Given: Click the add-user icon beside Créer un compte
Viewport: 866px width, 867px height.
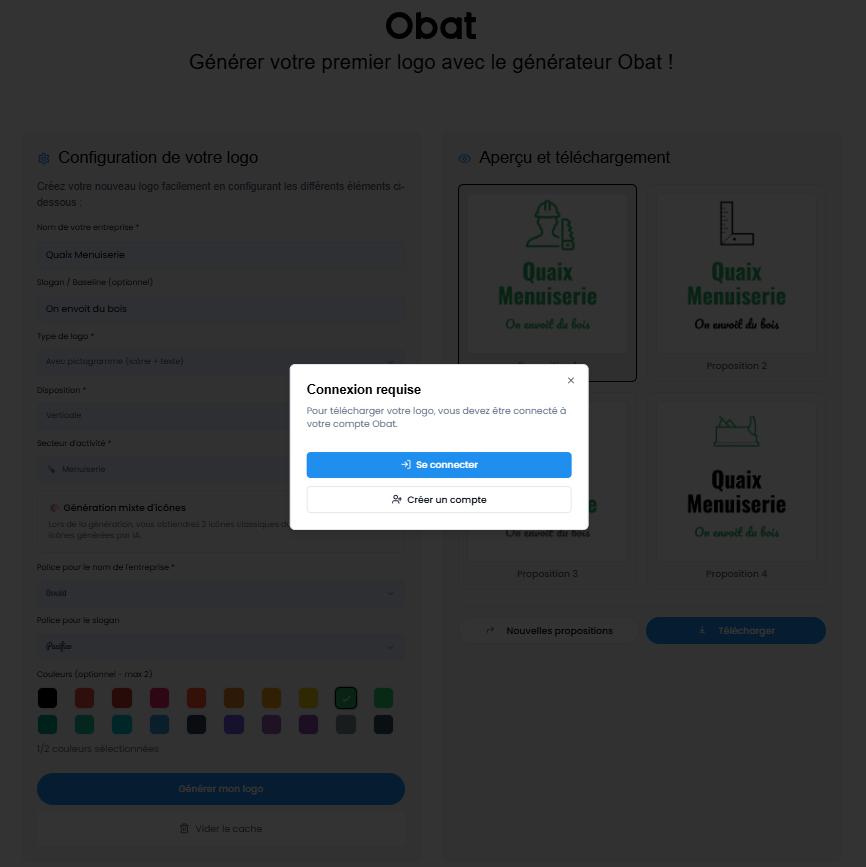Looking at the screenshot, I should coord(397,499).
